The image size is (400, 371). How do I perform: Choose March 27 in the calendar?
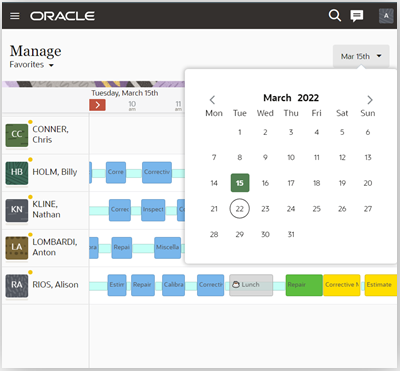[368, 209]
